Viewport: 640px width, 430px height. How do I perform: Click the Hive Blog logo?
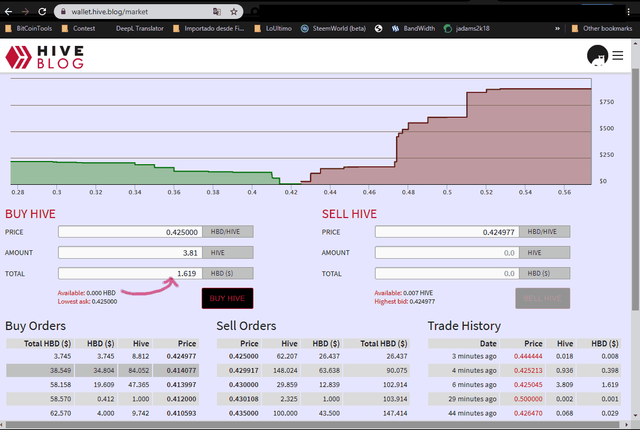click(44, 57)
